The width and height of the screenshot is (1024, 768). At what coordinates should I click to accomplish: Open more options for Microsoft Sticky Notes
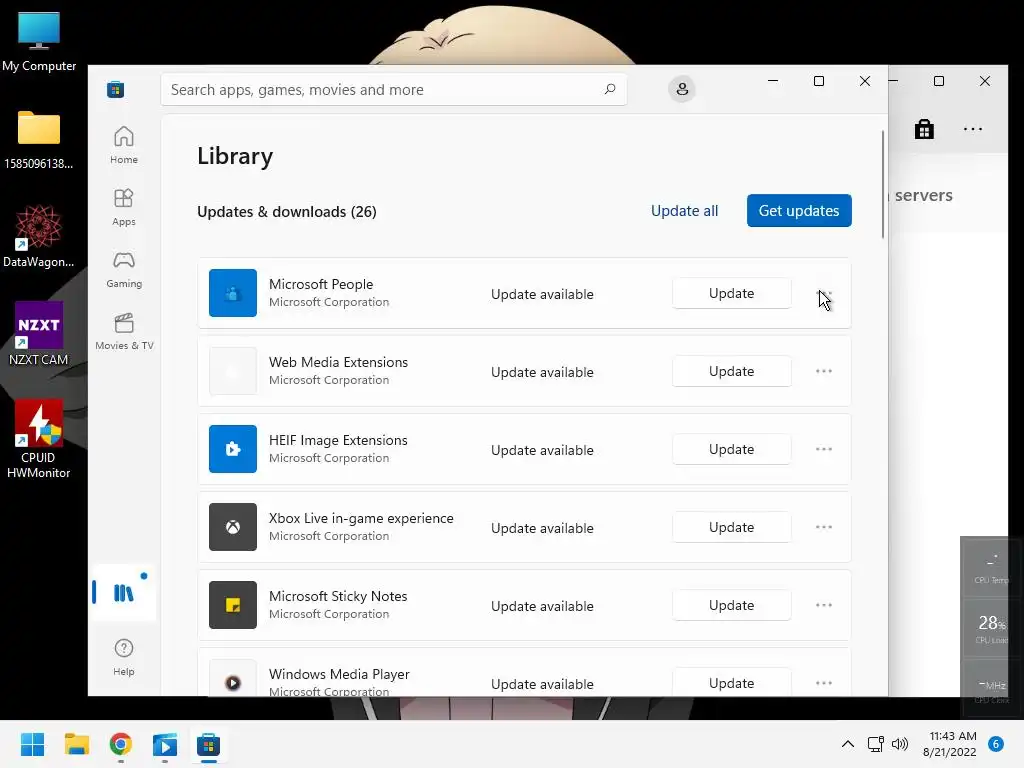pyautogui.click(x=824, y=605)
